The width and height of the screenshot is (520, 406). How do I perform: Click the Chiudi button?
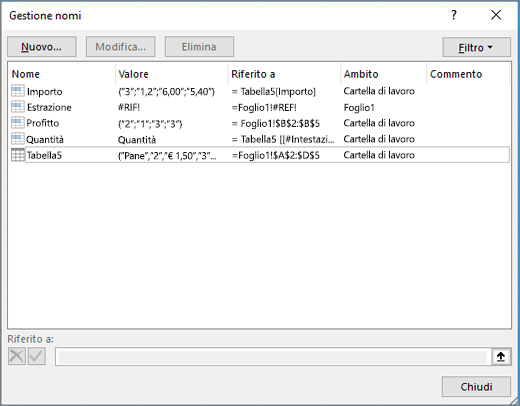coord(476,387)
